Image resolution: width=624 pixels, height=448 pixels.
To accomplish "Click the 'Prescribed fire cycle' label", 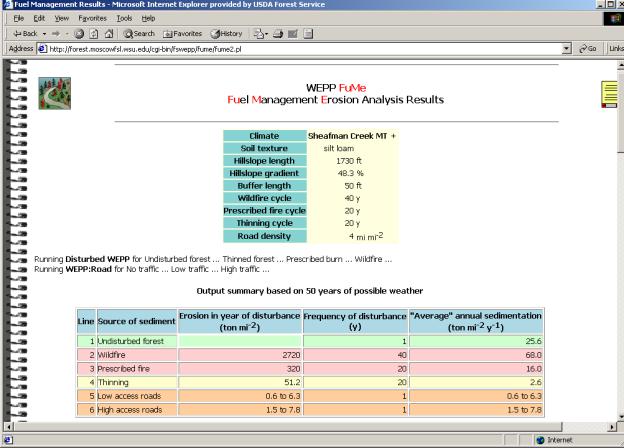I will tap(264, 211).
